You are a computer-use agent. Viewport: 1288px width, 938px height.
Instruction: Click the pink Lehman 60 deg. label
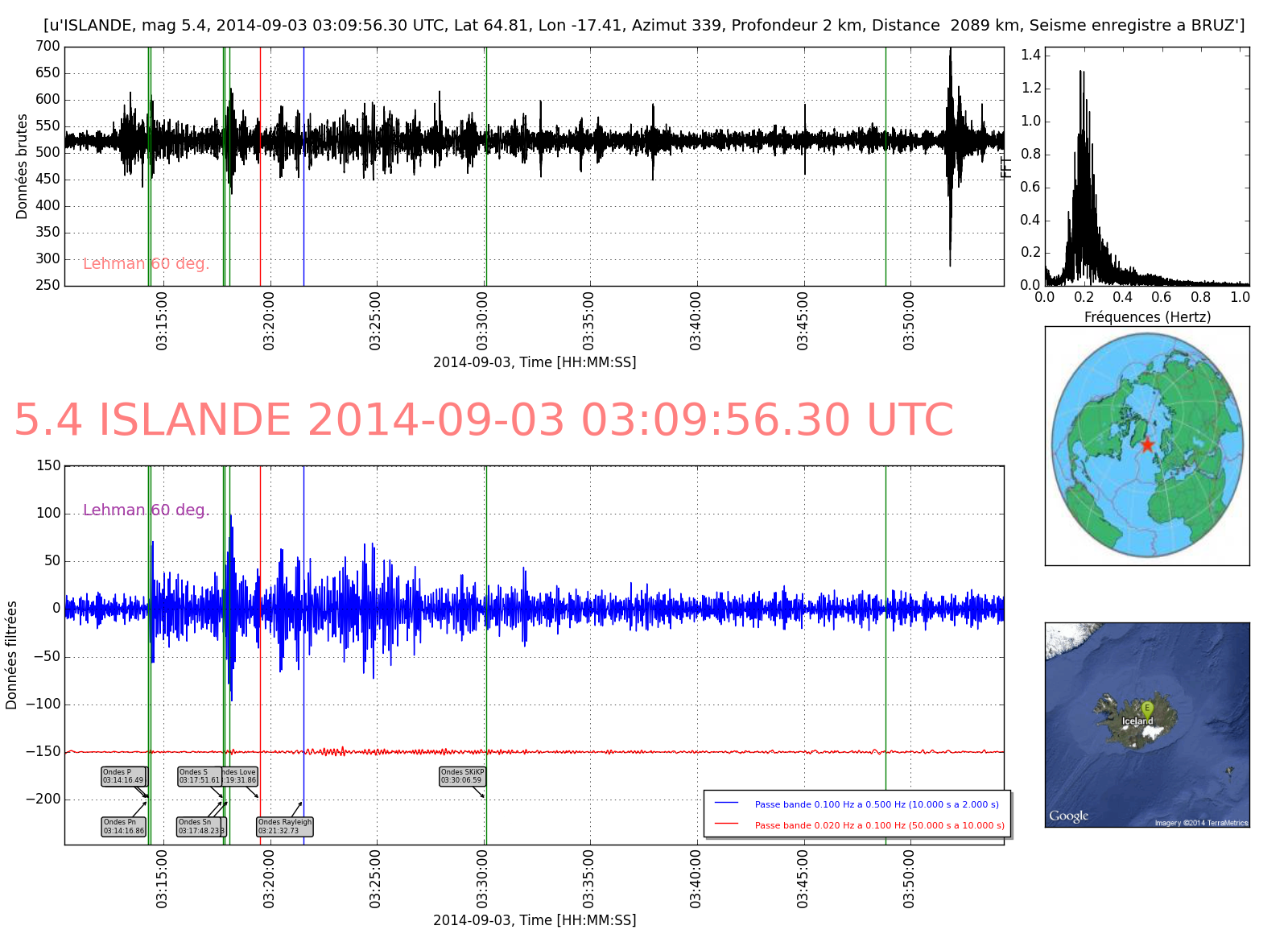(146, 264)
